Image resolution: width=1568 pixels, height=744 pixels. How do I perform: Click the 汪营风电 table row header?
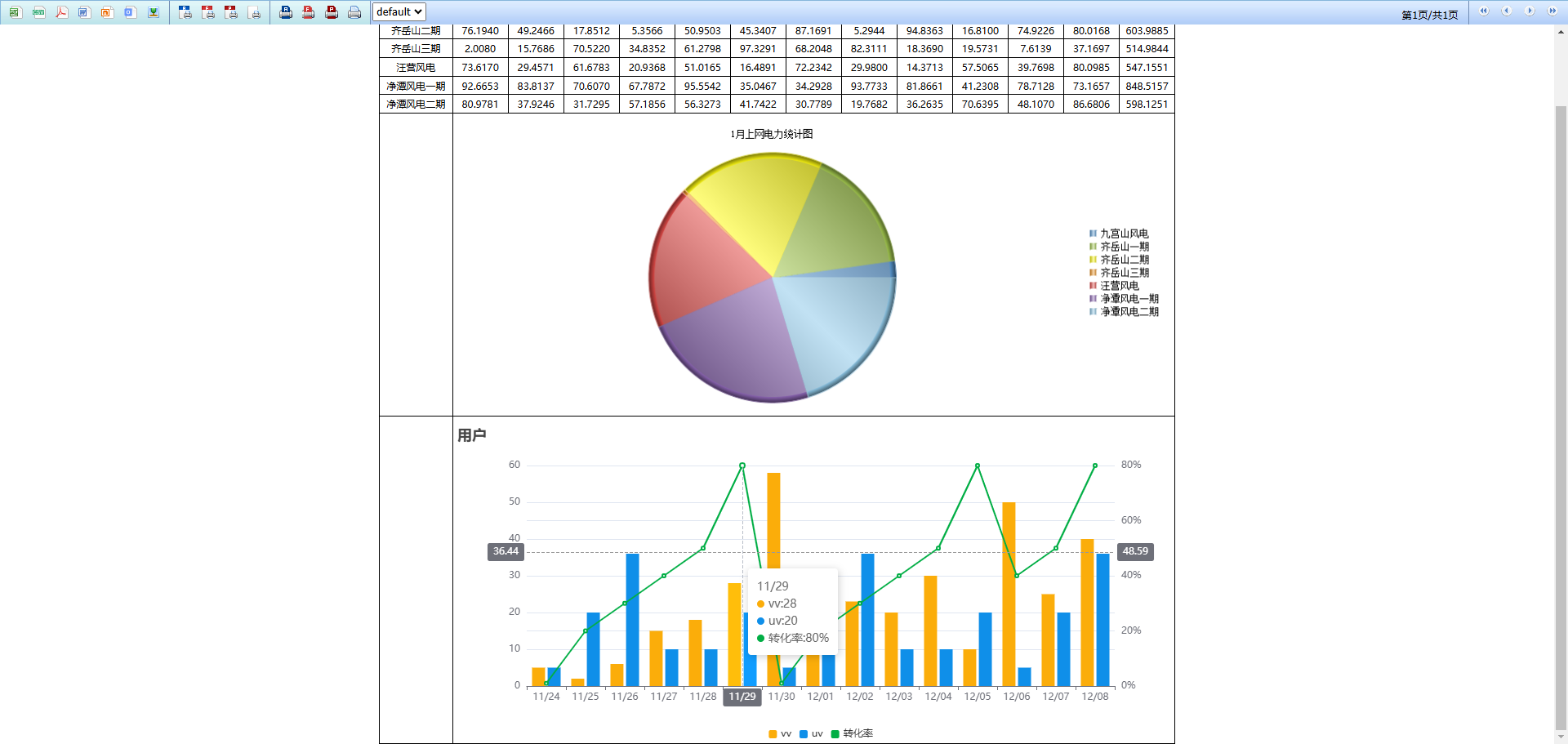point(416,68)
